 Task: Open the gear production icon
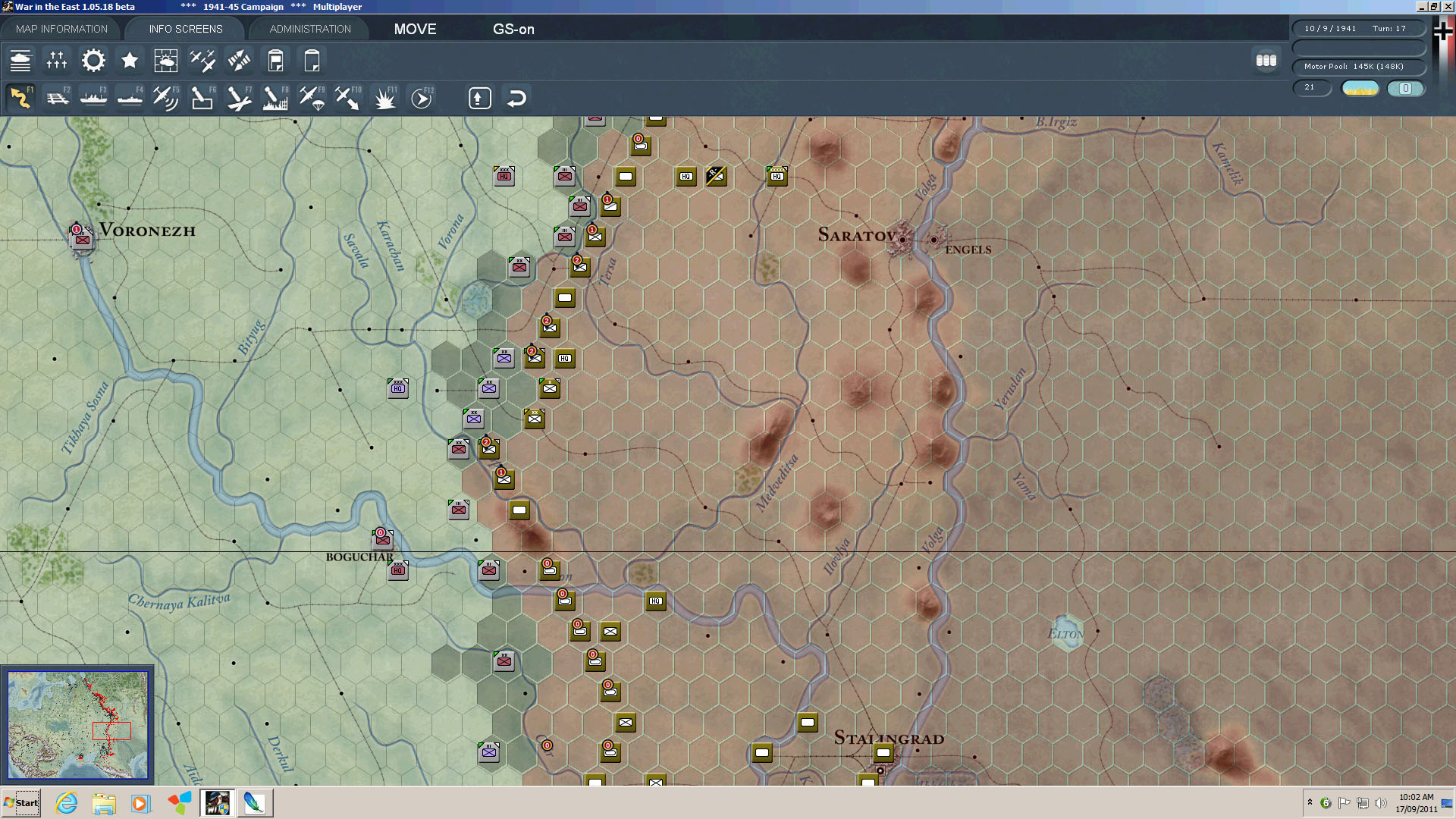coord(93,61)
